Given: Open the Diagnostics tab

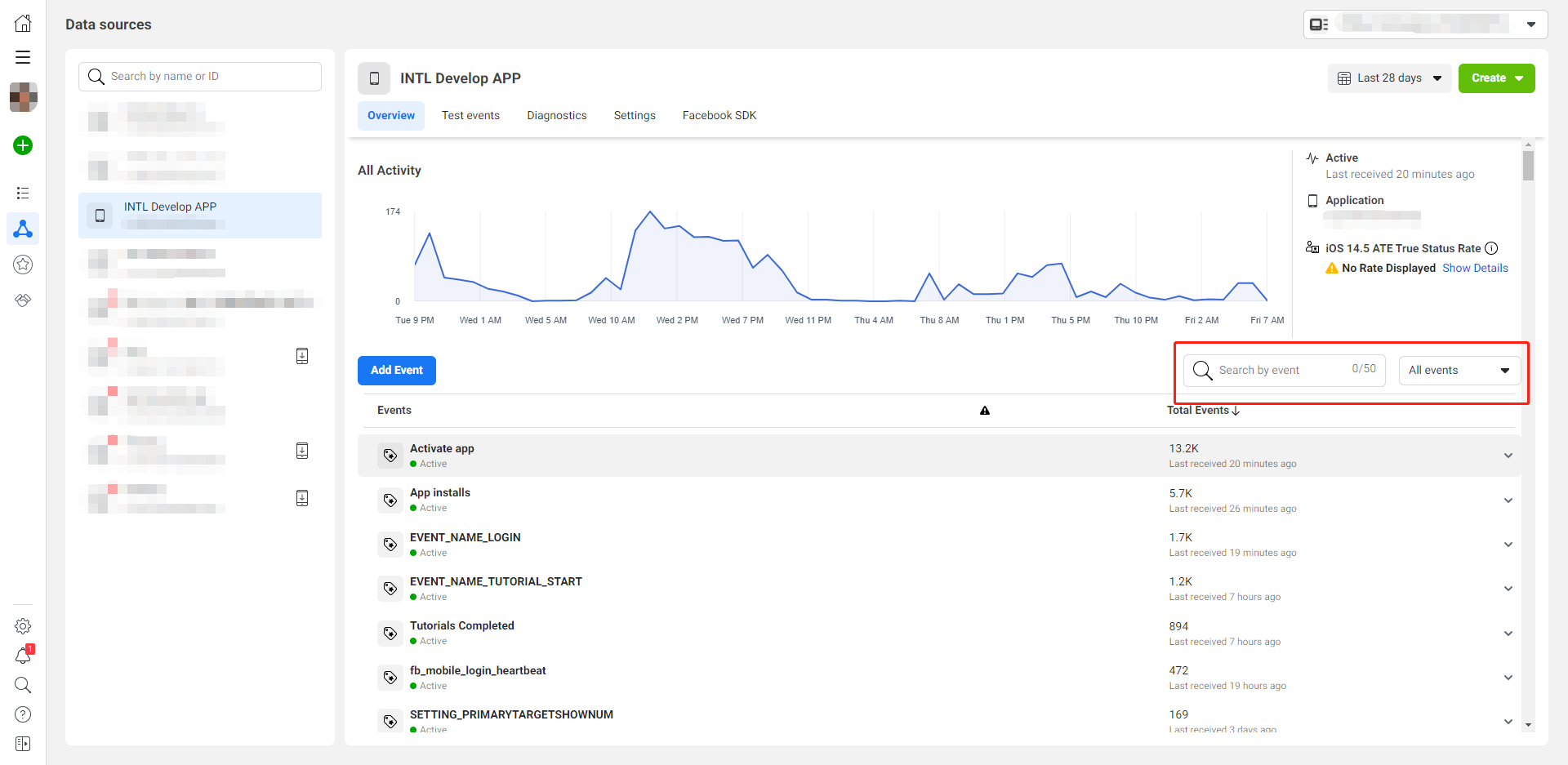Looking at the screenshot, I should point(556,116).
